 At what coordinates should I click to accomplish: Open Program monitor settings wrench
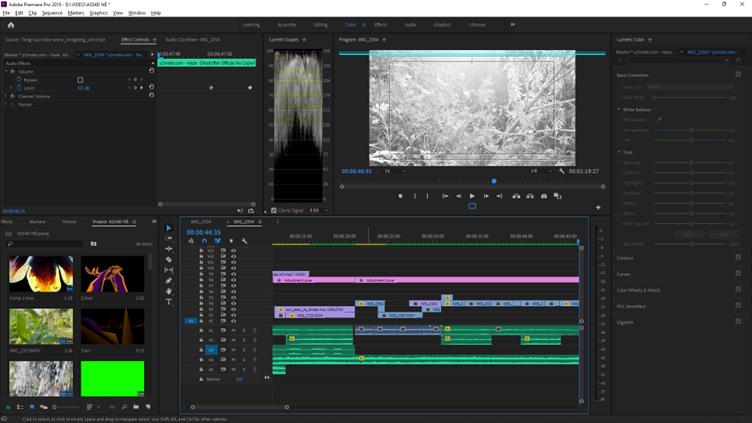coord(562,171)
